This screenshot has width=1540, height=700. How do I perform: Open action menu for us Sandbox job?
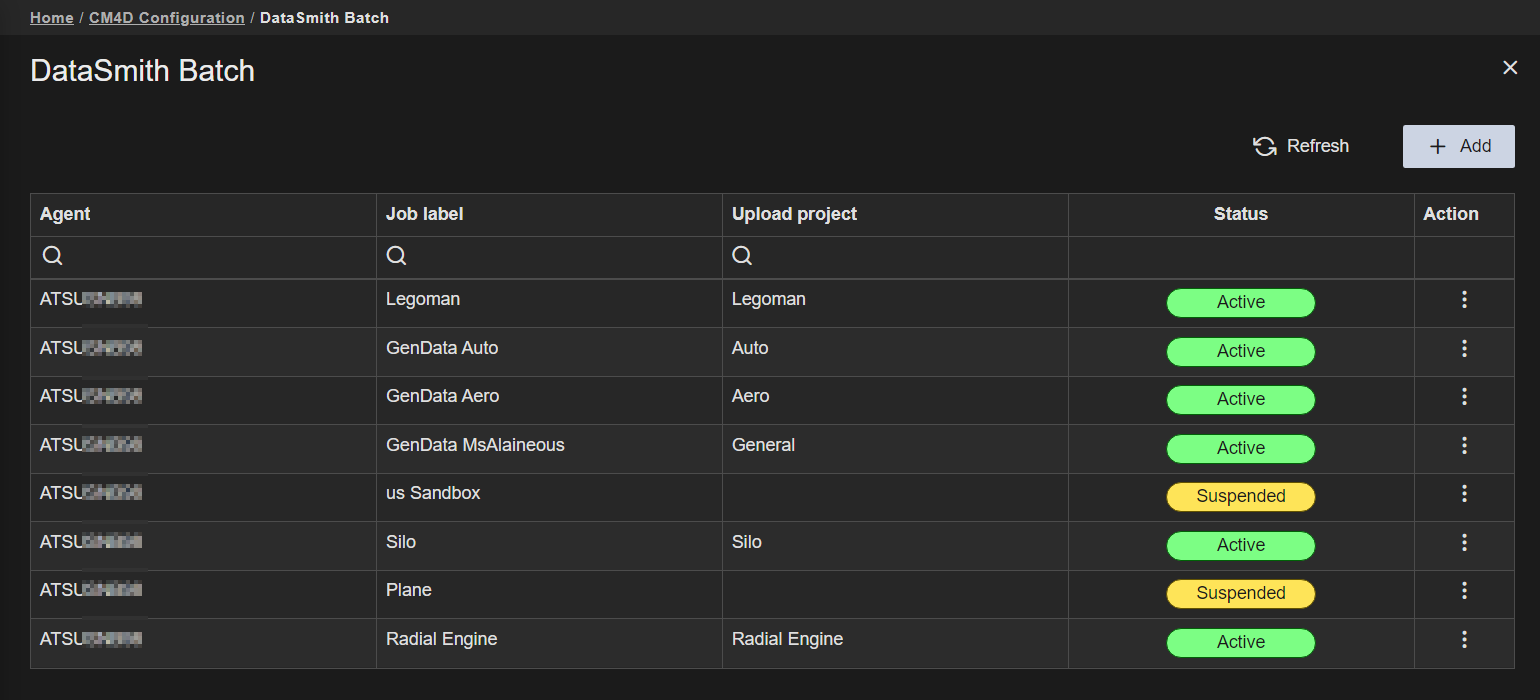click(x=1464, y=494)
